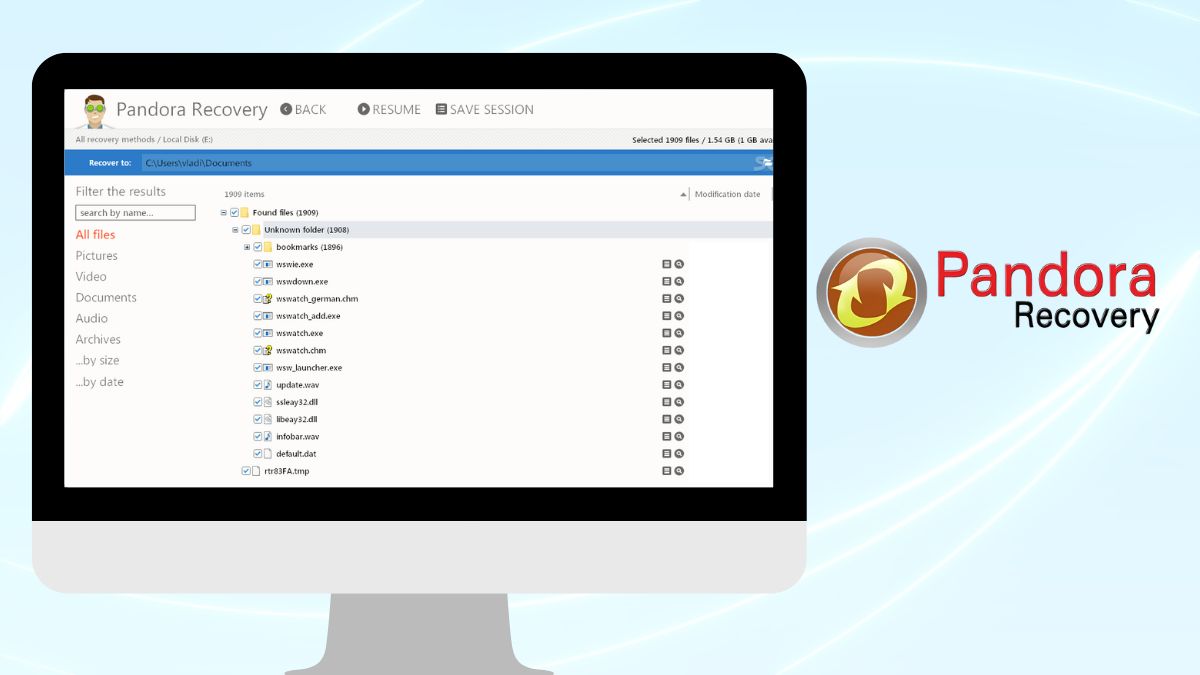Uncheck the bookmarks folder checkbox

point(257,247)
